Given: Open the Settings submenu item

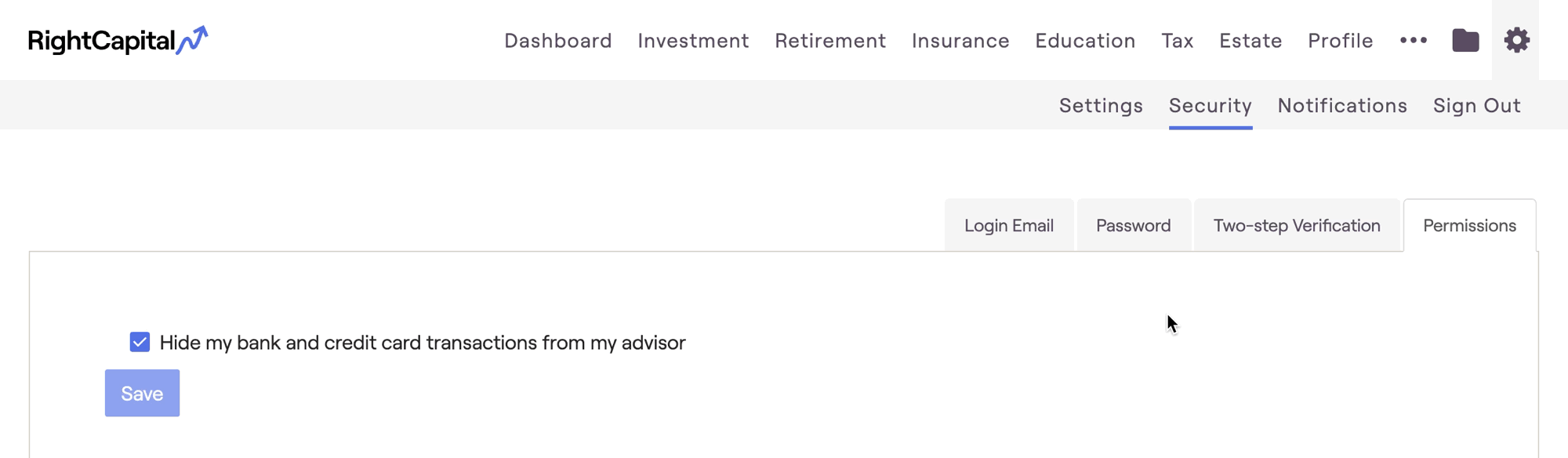Looking at the screenshot, I should (1101, 105).
